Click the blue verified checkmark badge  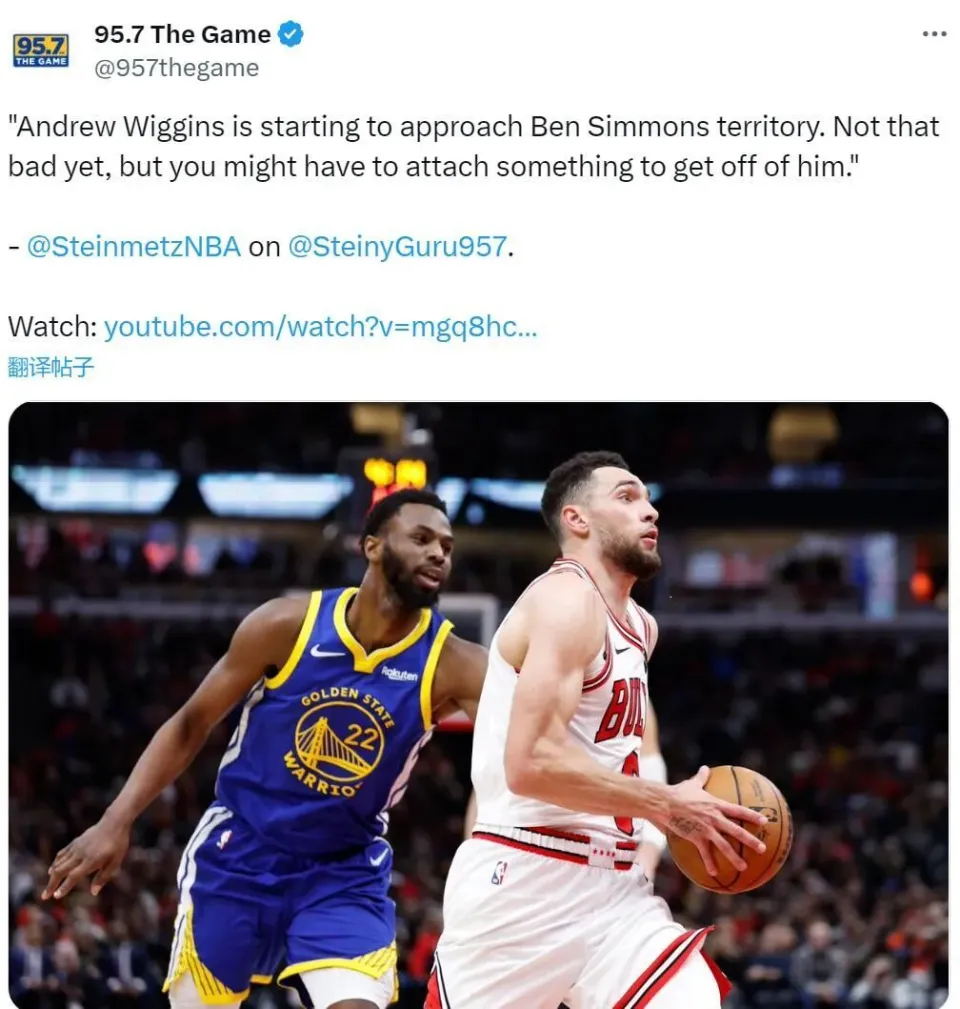pyautogui.click(x=291, y=34)
